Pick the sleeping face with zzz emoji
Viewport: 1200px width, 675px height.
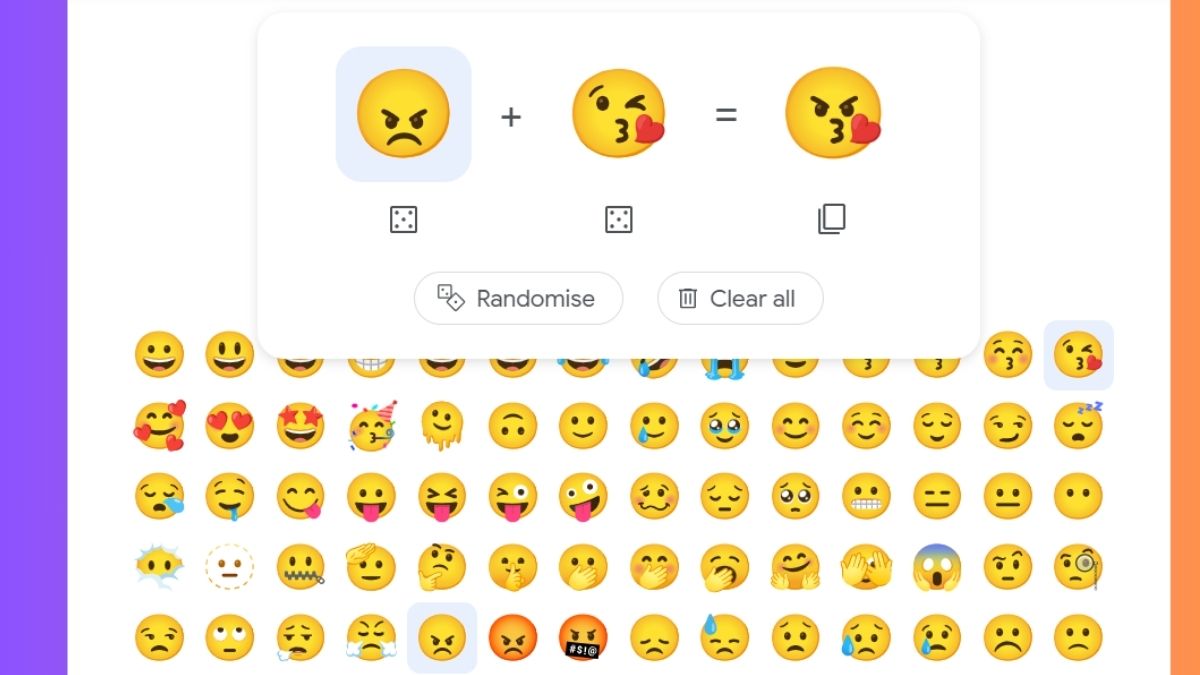pyautogui.click(x=1078, y=424)
